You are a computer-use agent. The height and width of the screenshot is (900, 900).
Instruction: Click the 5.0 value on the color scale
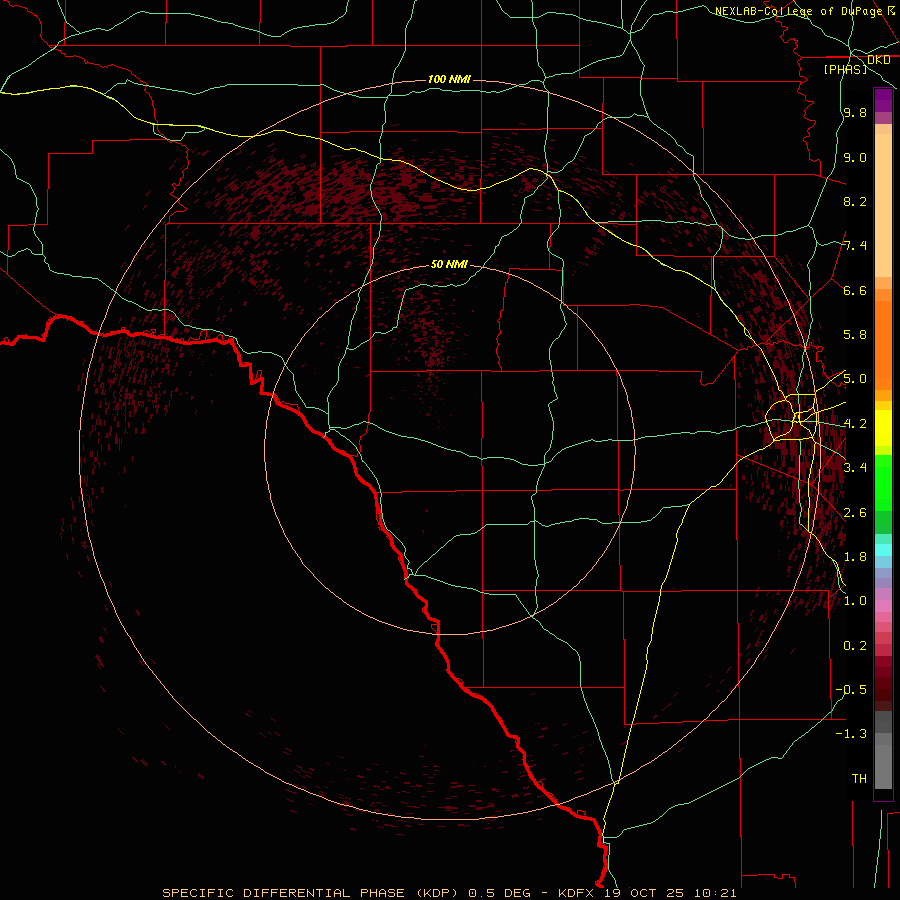point(855,379)
